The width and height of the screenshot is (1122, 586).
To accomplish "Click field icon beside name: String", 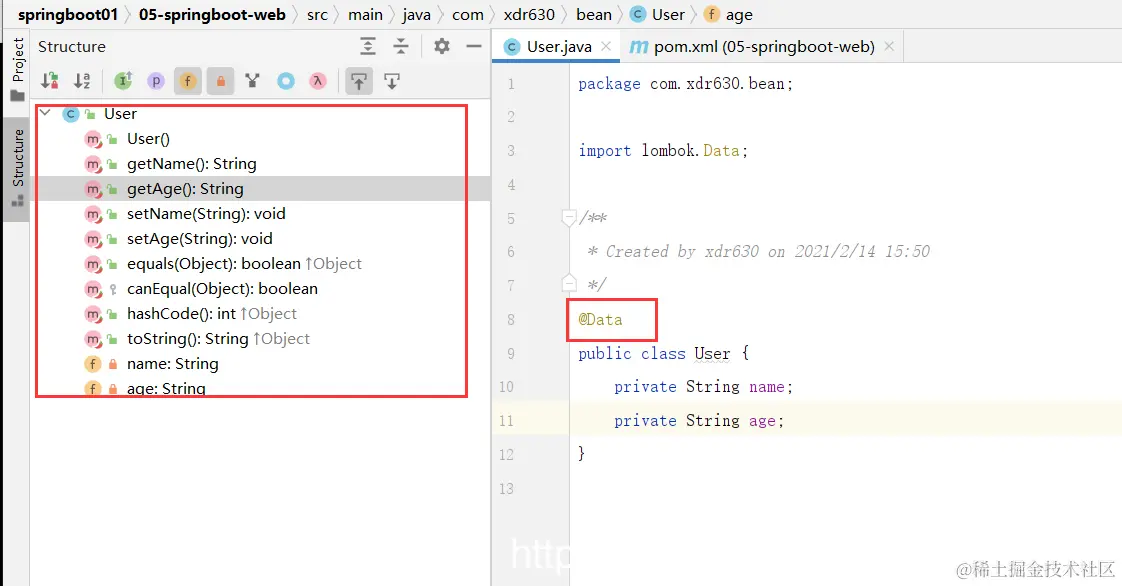I will pos(92,364).
